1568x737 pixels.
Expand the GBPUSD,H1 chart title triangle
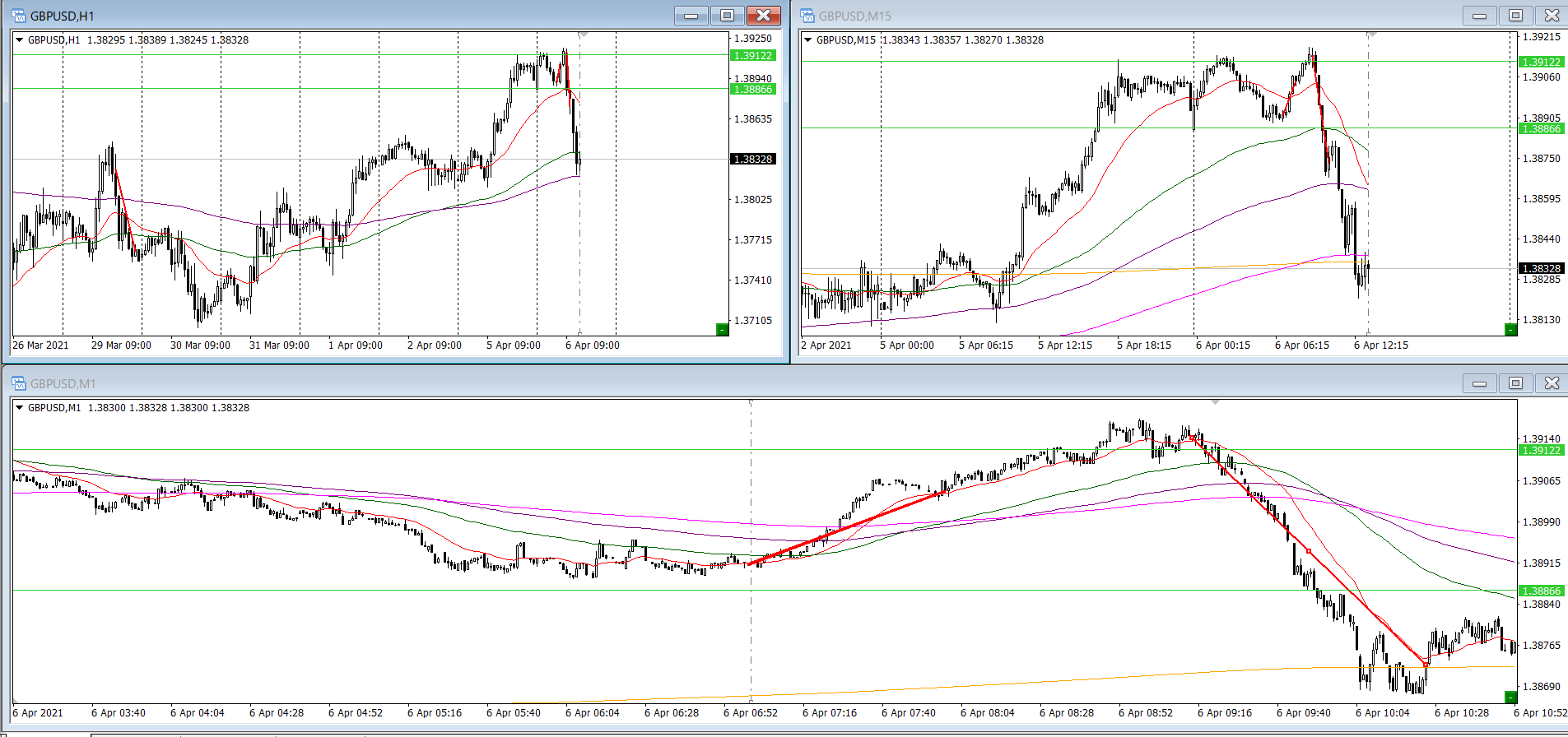click(20, 39)
